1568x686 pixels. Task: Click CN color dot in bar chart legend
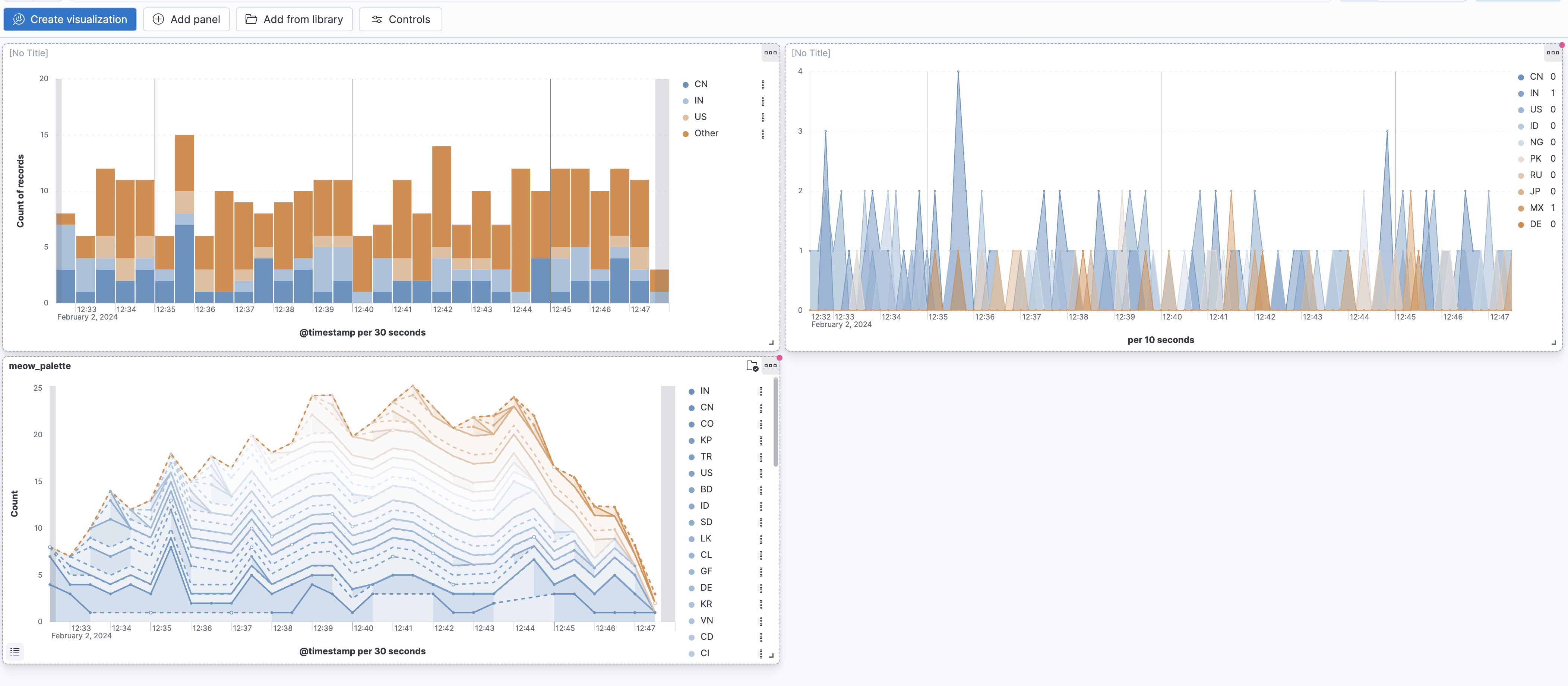(685, 85)
